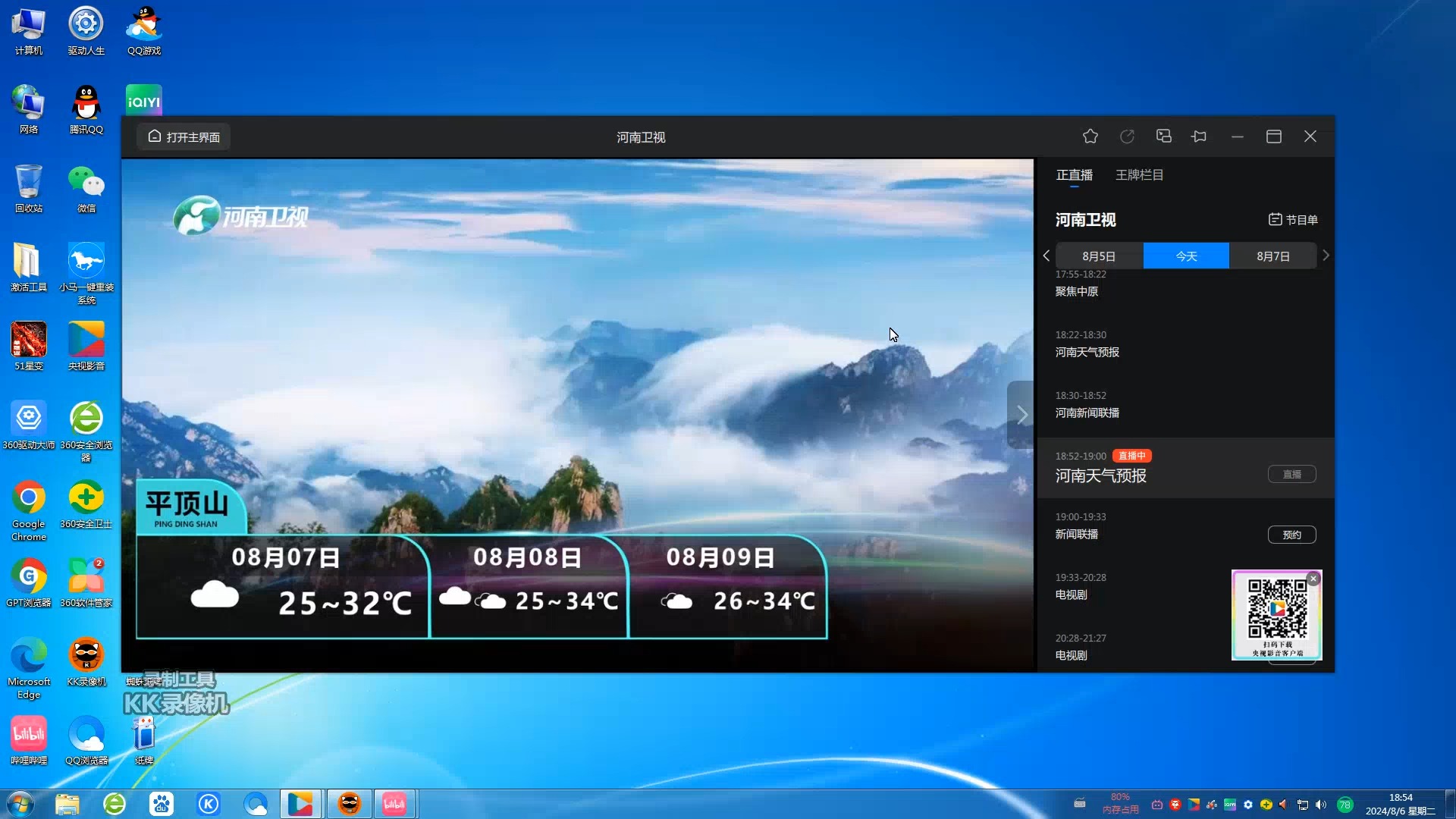Open 360安全浏览器 desktop icon
The image size is (1456, 819).
pos(86,431)
